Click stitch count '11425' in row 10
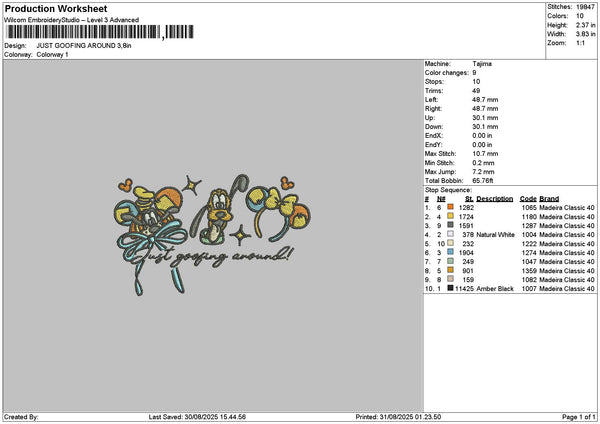The image size is (600, 424). pyautogui.click(x=465, y=289)
